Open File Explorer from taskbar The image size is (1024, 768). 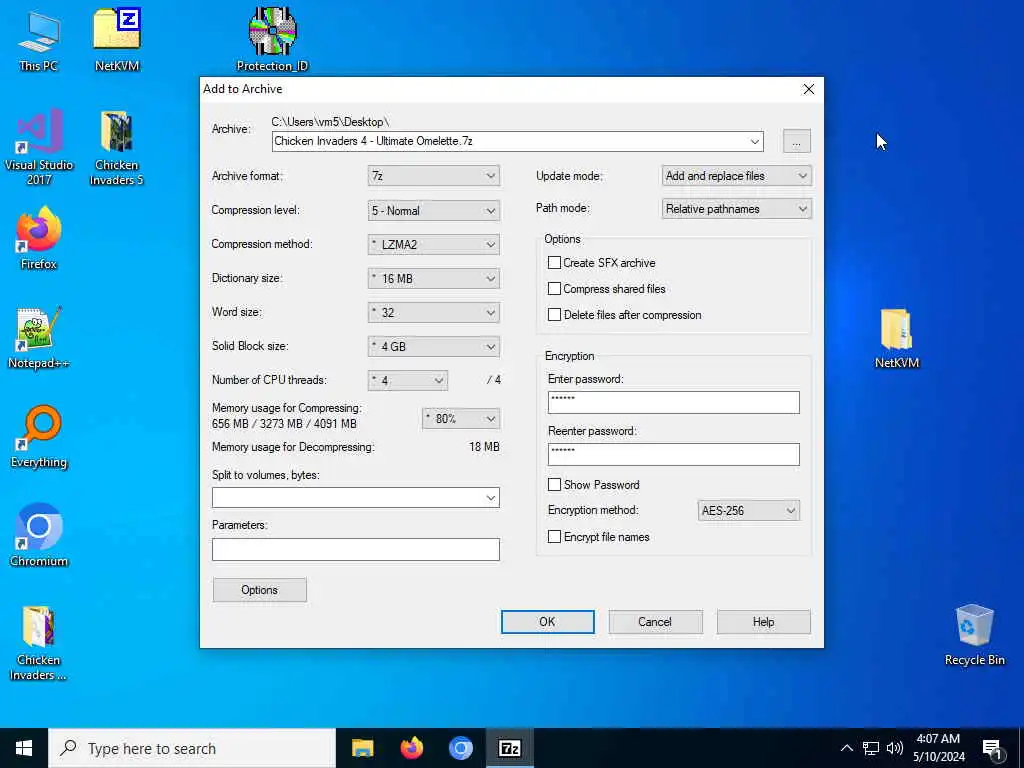click(362, 748)
